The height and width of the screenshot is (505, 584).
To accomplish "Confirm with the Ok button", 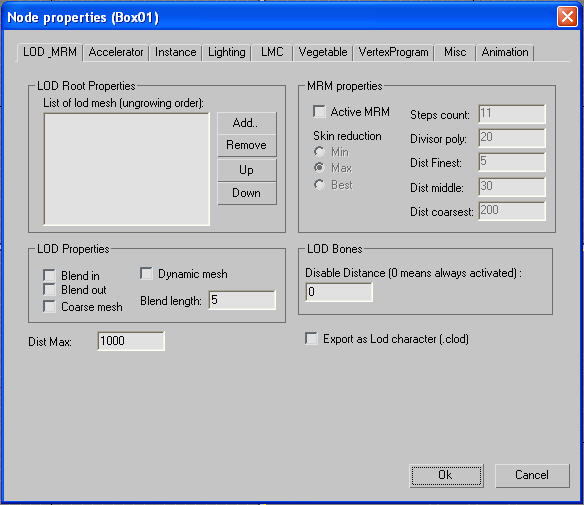I will tap(447, 475).
